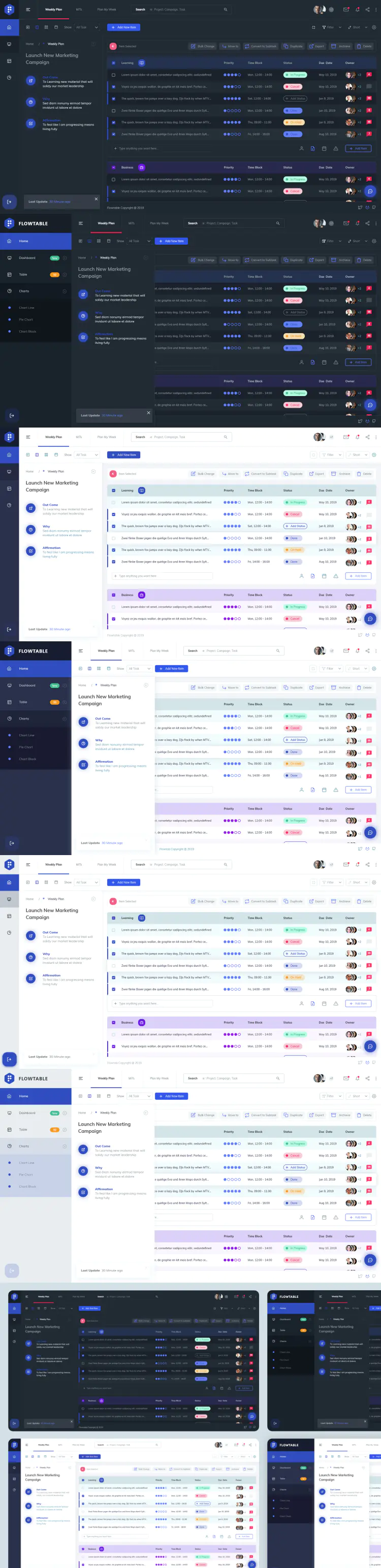Screen dimensions: 381x1568
Task: Check Jun 10 row checkbox, full-width navy icon-sidebar view
Action: click(113, 538)
